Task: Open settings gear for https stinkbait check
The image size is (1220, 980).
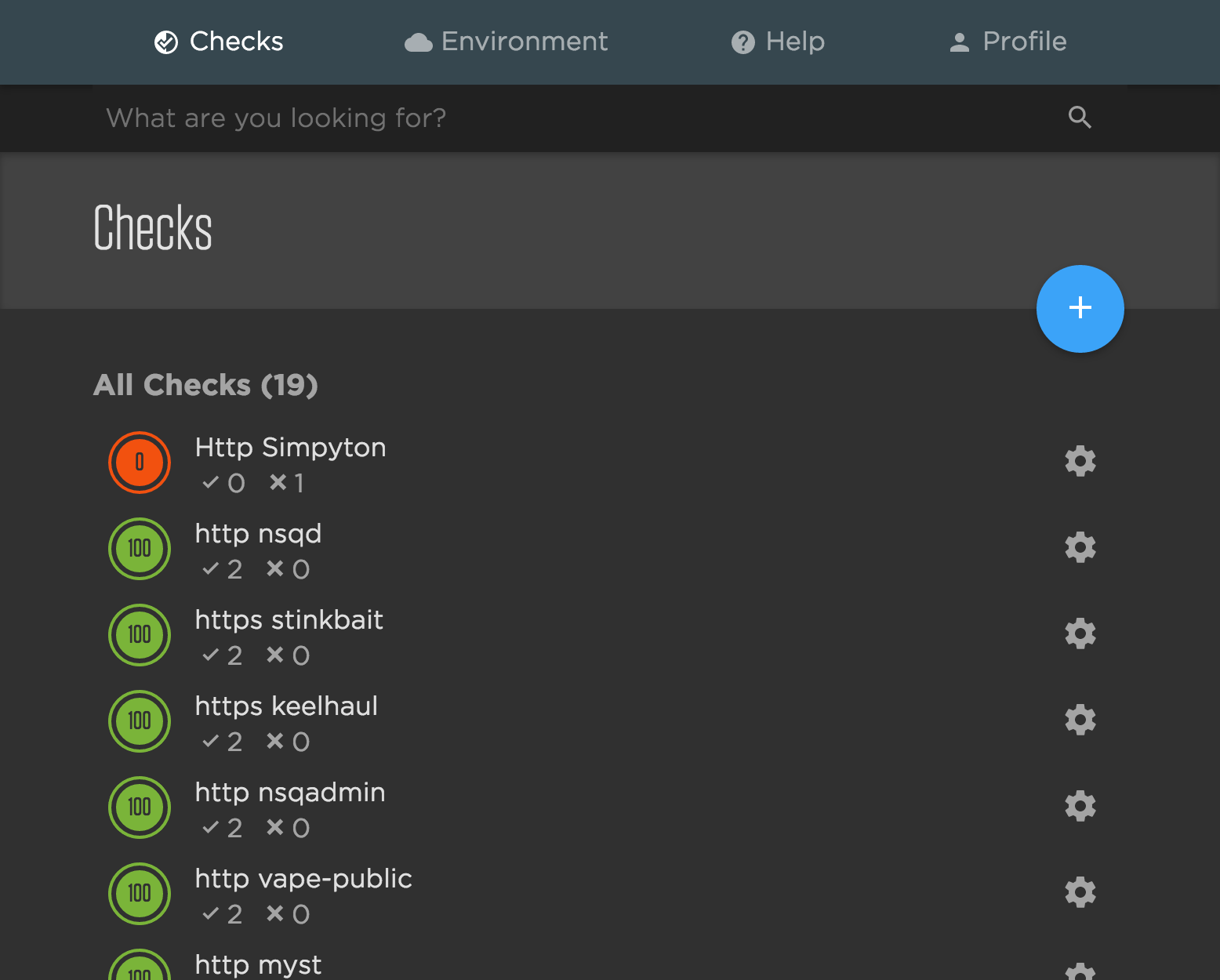Action: point(1080,633)
